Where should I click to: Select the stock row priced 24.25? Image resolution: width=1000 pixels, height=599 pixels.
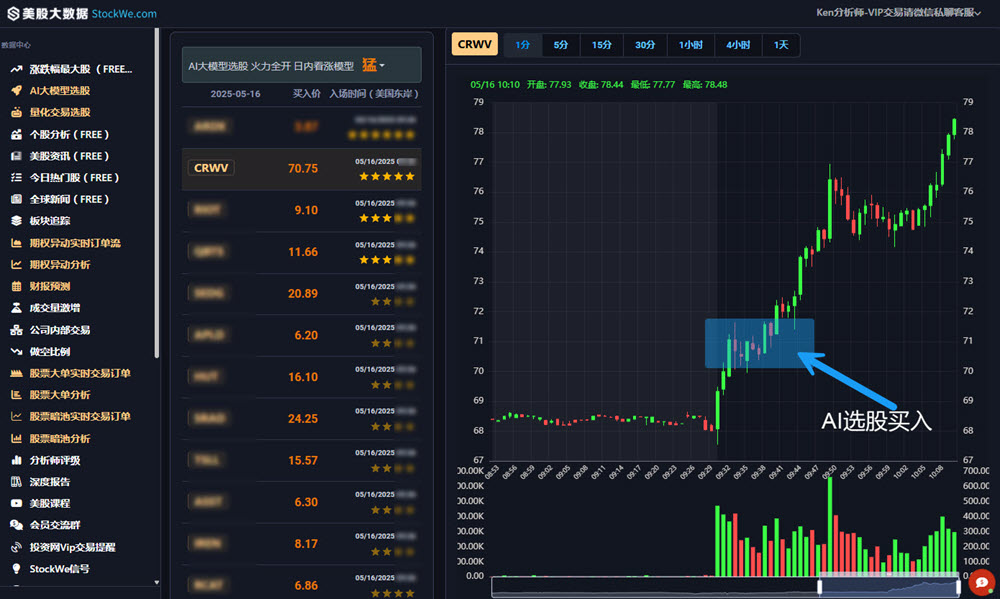[302, 419]
